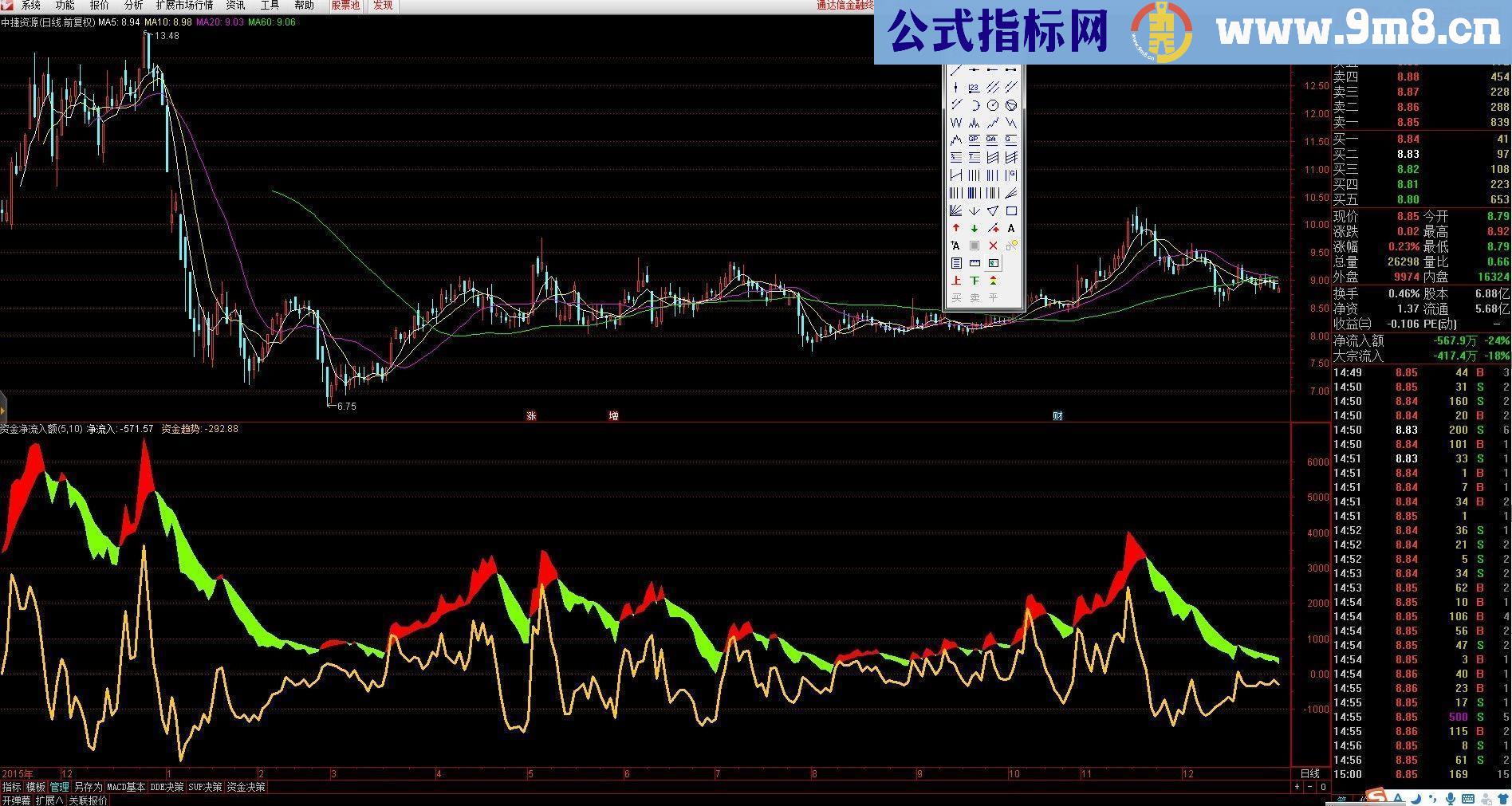
Task: Select the parallel lines drawing tool
Action: coord(994,88)
